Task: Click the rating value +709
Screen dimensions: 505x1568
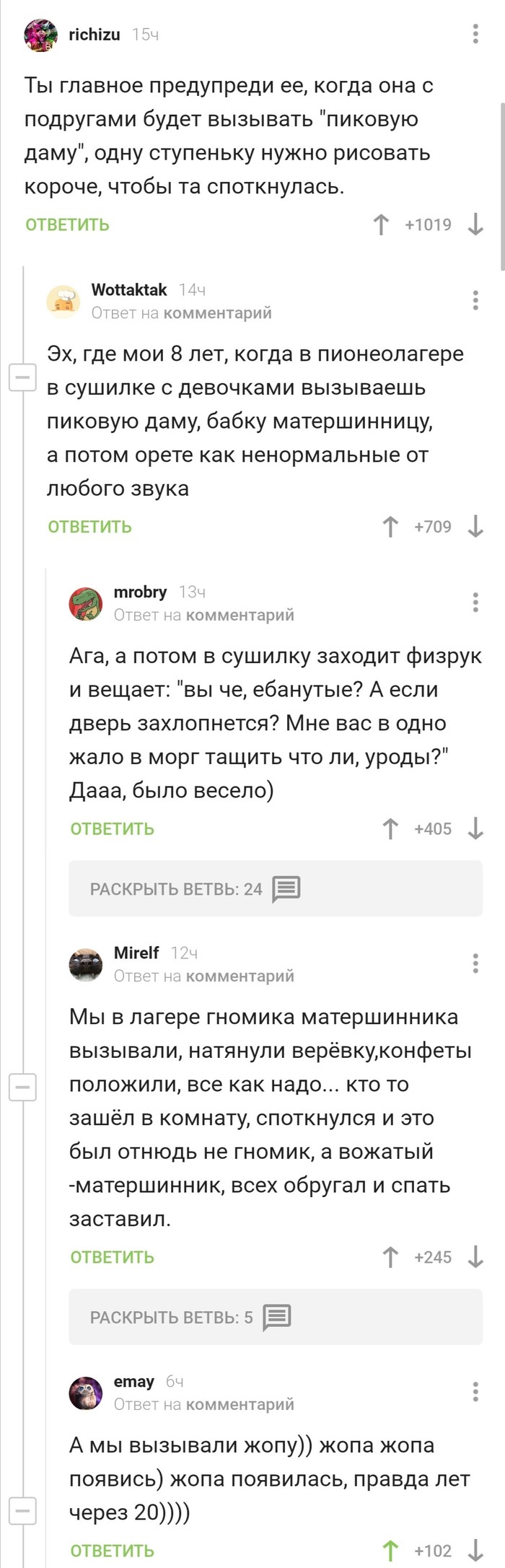Action: [x=431, y=527]
